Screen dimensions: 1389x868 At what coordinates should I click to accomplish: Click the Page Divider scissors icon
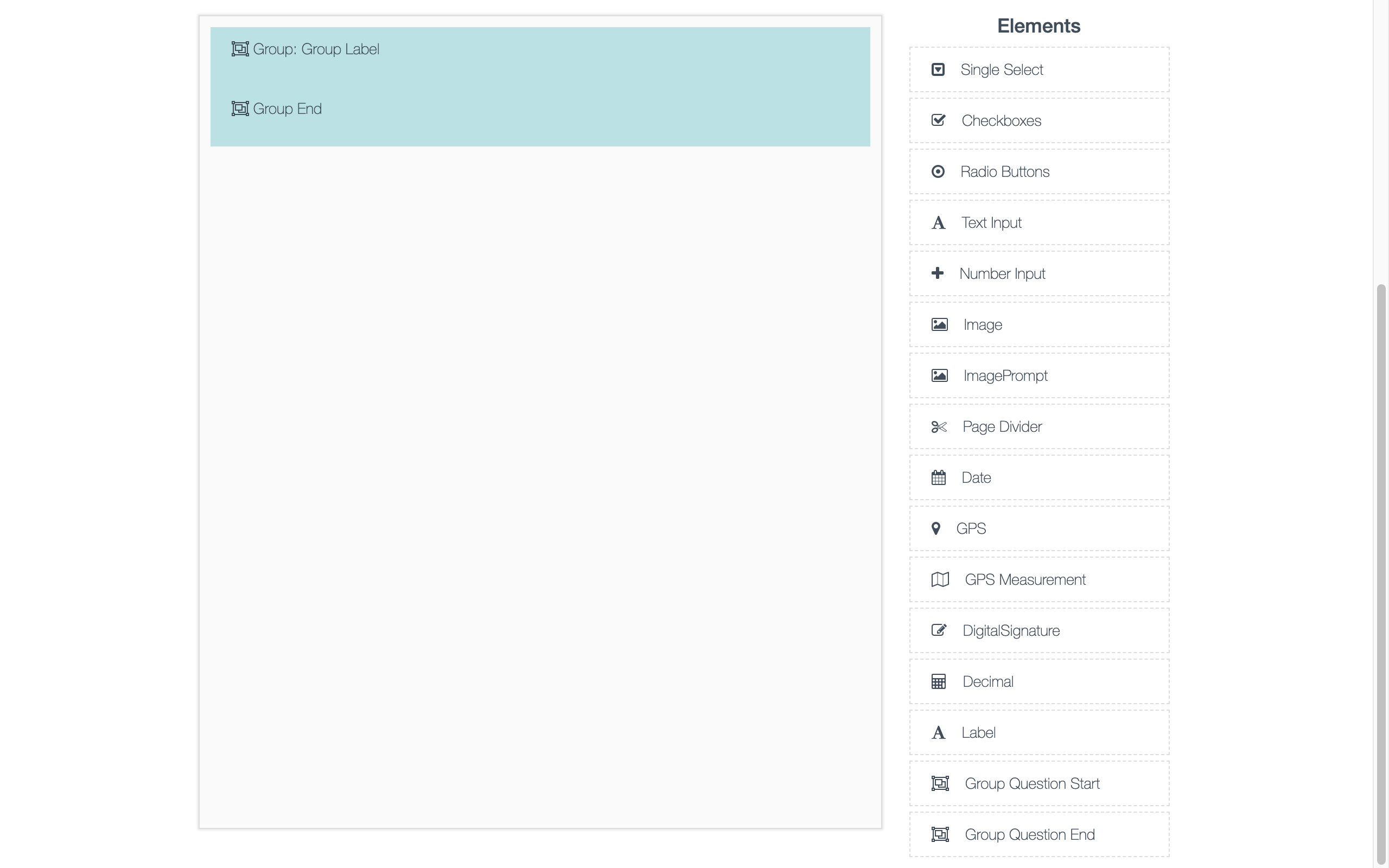[939, 427]
